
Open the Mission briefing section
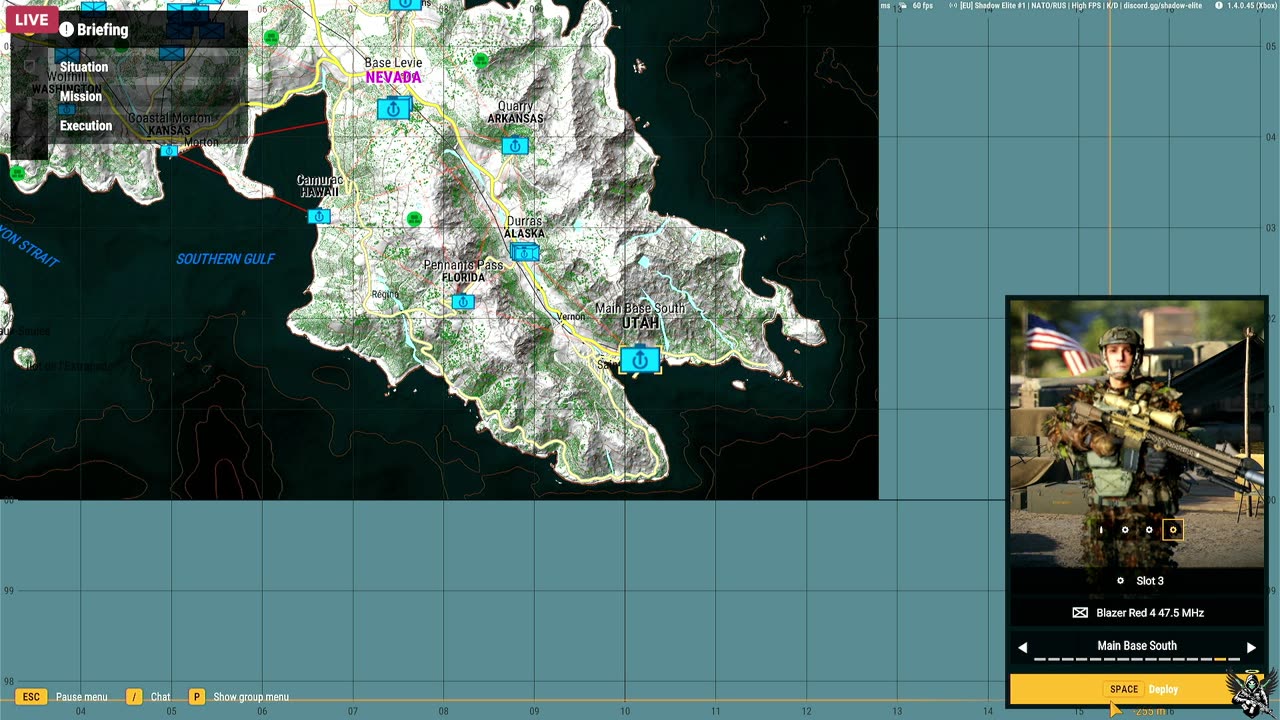[81, 96]
